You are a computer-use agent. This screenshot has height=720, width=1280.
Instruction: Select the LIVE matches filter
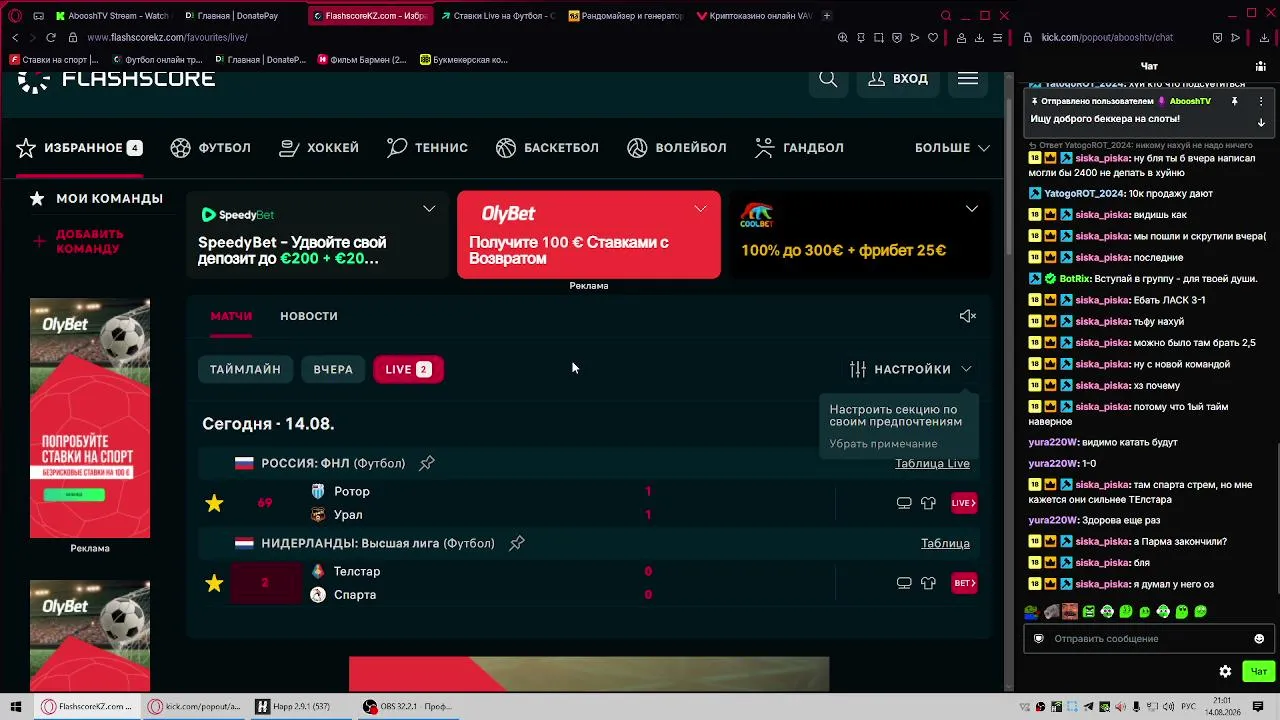tap(408, 369)
